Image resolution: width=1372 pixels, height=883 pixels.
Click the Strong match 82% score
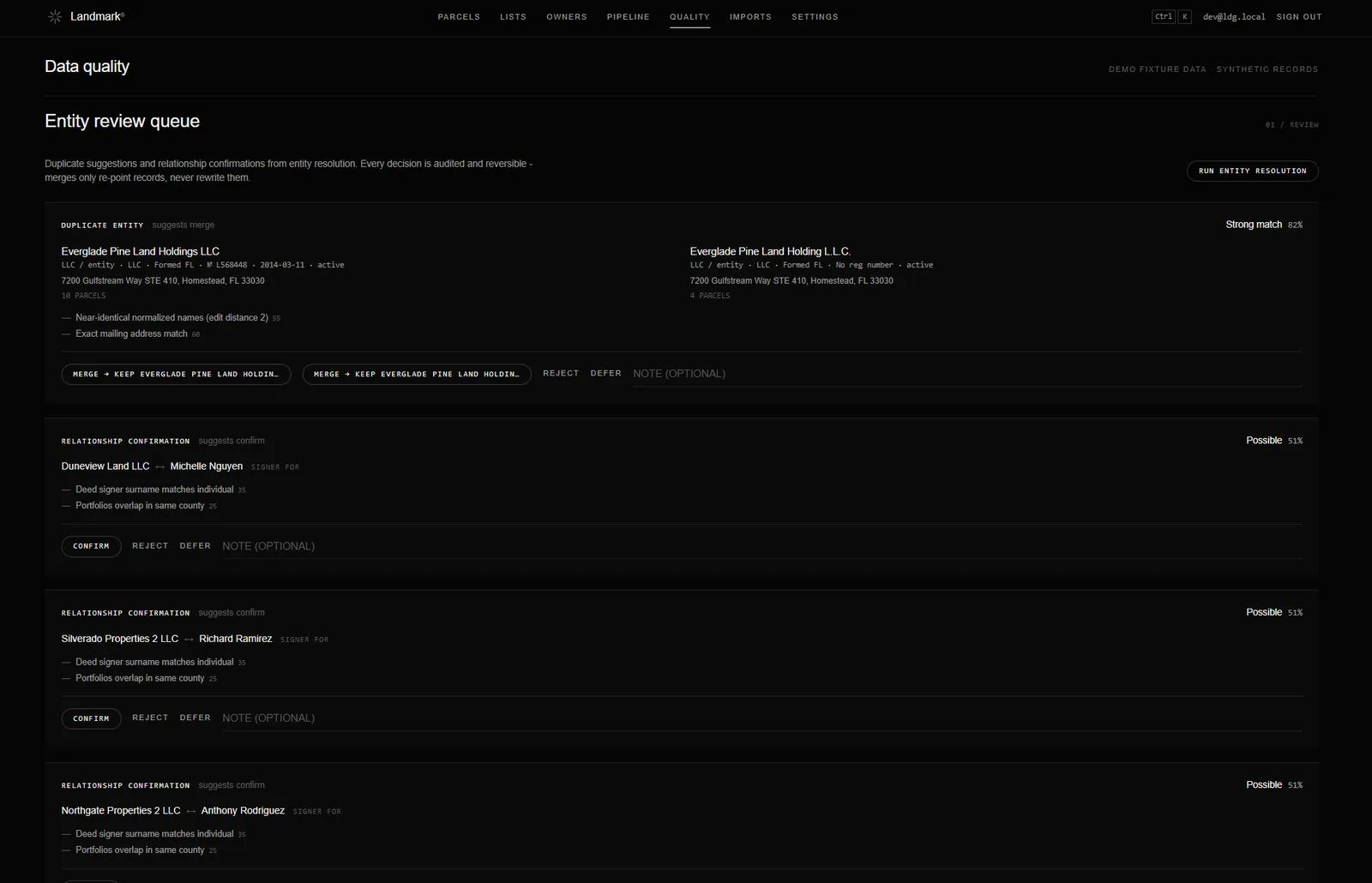click(1264, 225)
